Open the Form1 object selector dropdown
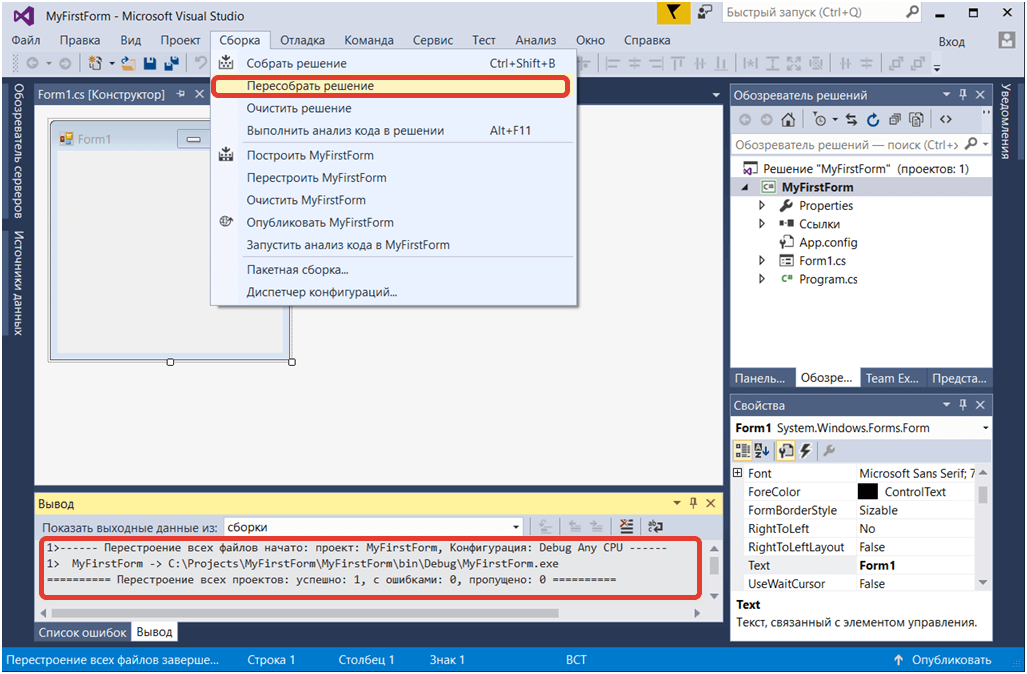This screenshot has width=1027, height=674. (x=985, y=428)
